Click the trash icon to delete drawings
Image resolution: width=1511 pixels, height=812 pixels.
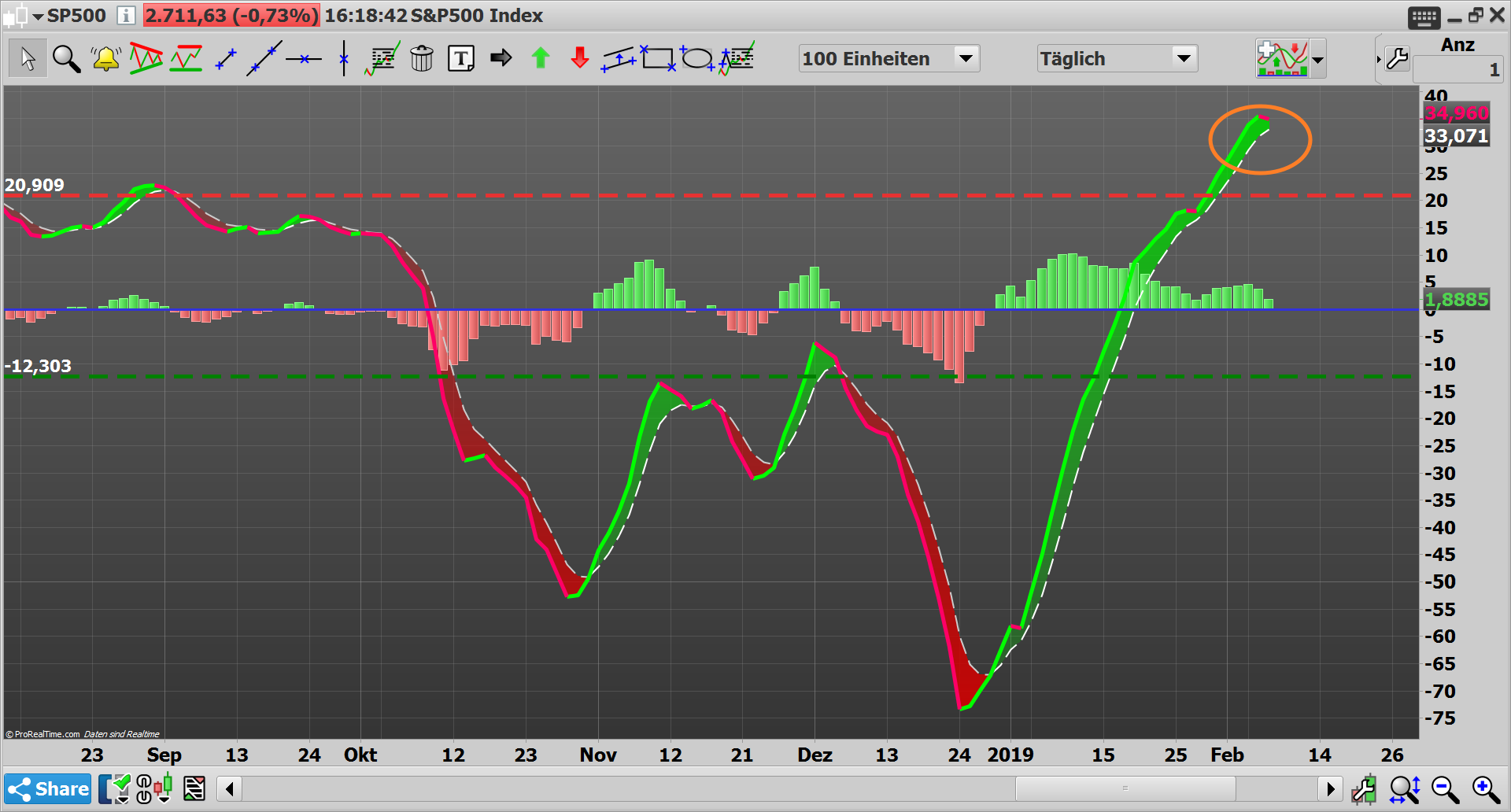pyautogui.click(x=423, y=57)
